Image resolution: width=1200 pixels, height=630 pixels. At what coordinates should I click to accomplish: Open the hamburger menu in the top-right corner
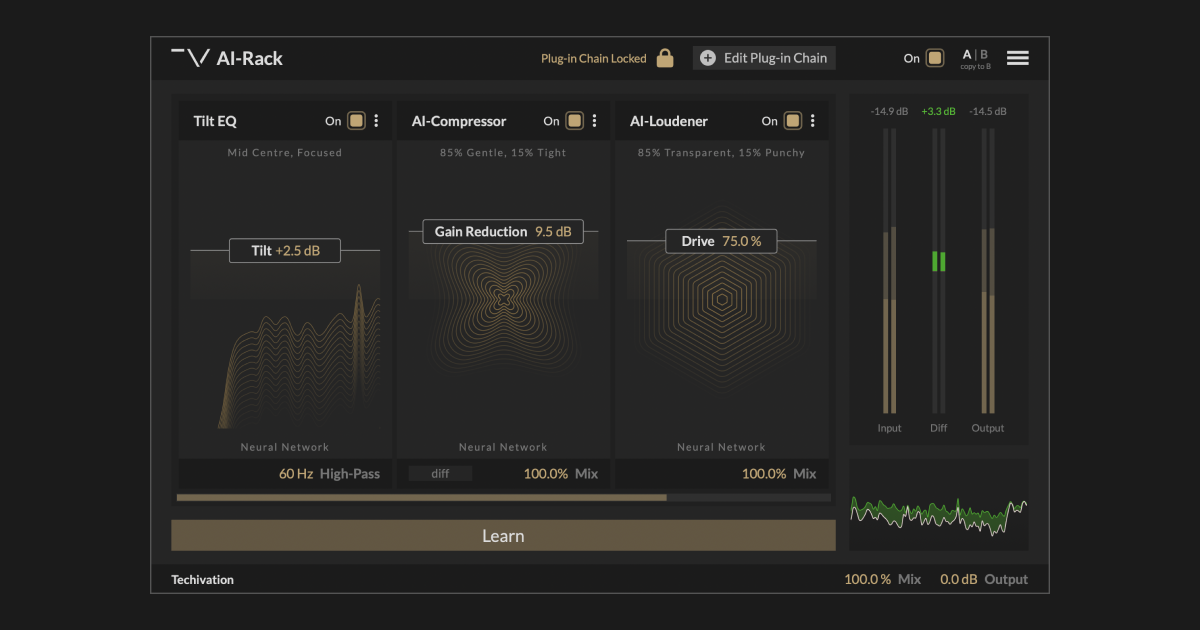coord(1017,58)
